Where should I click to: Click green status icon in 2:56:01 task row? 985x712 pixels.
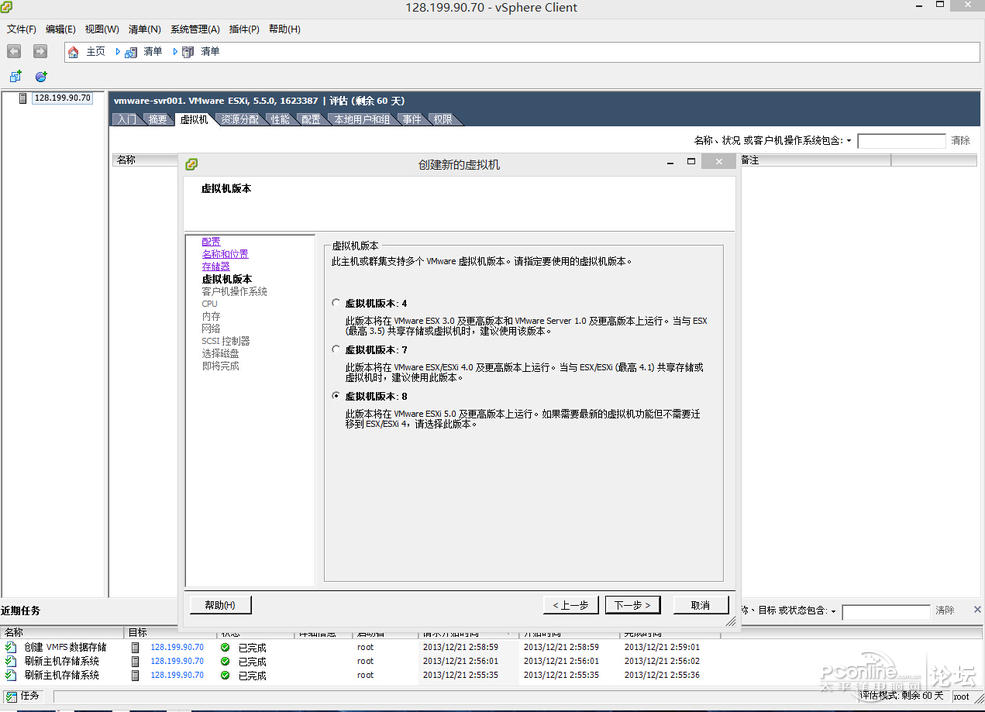225,661
